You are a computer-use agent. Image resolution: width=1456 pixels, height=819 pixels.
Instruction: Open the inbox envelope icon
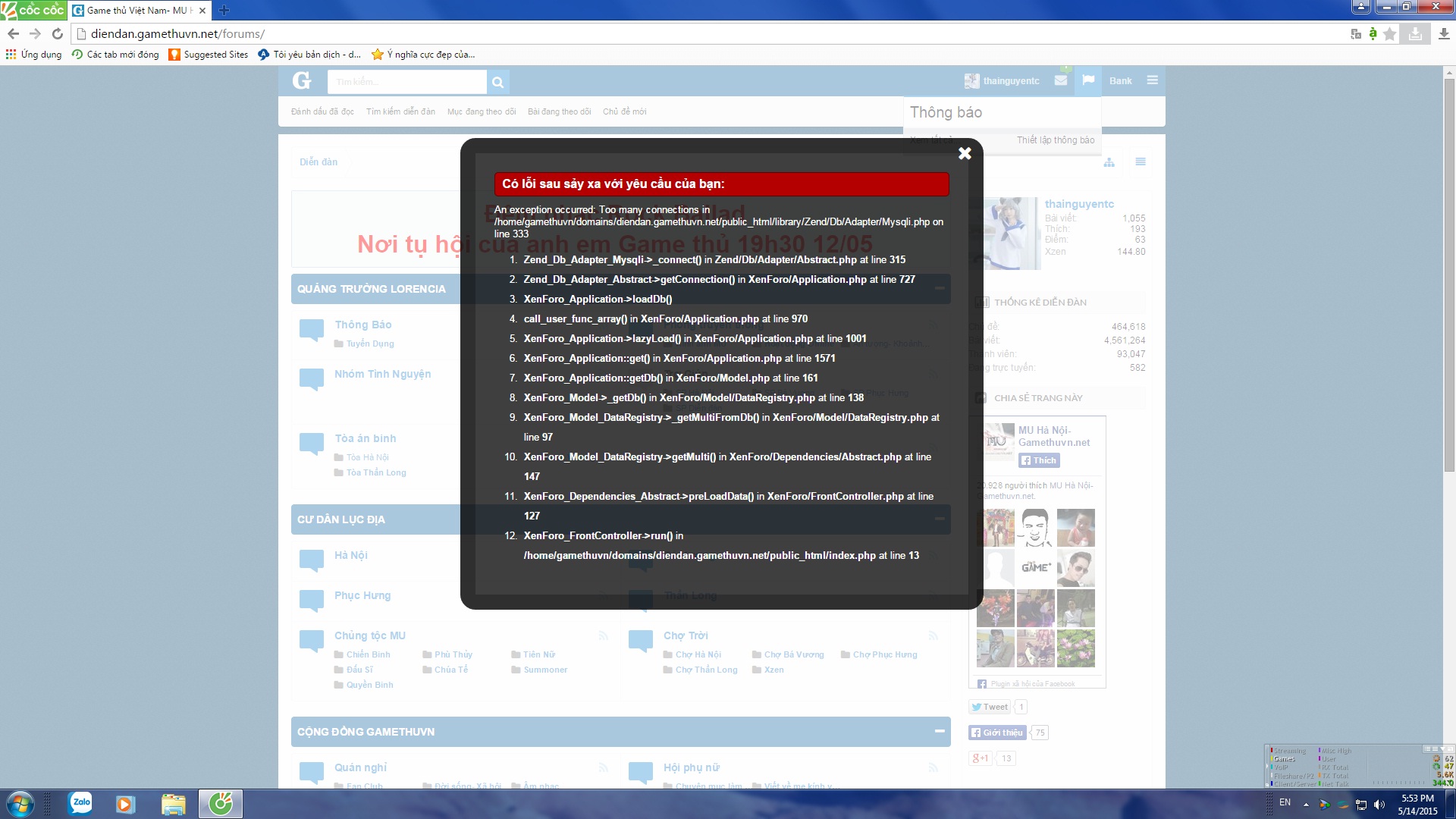coord(1061,80)
